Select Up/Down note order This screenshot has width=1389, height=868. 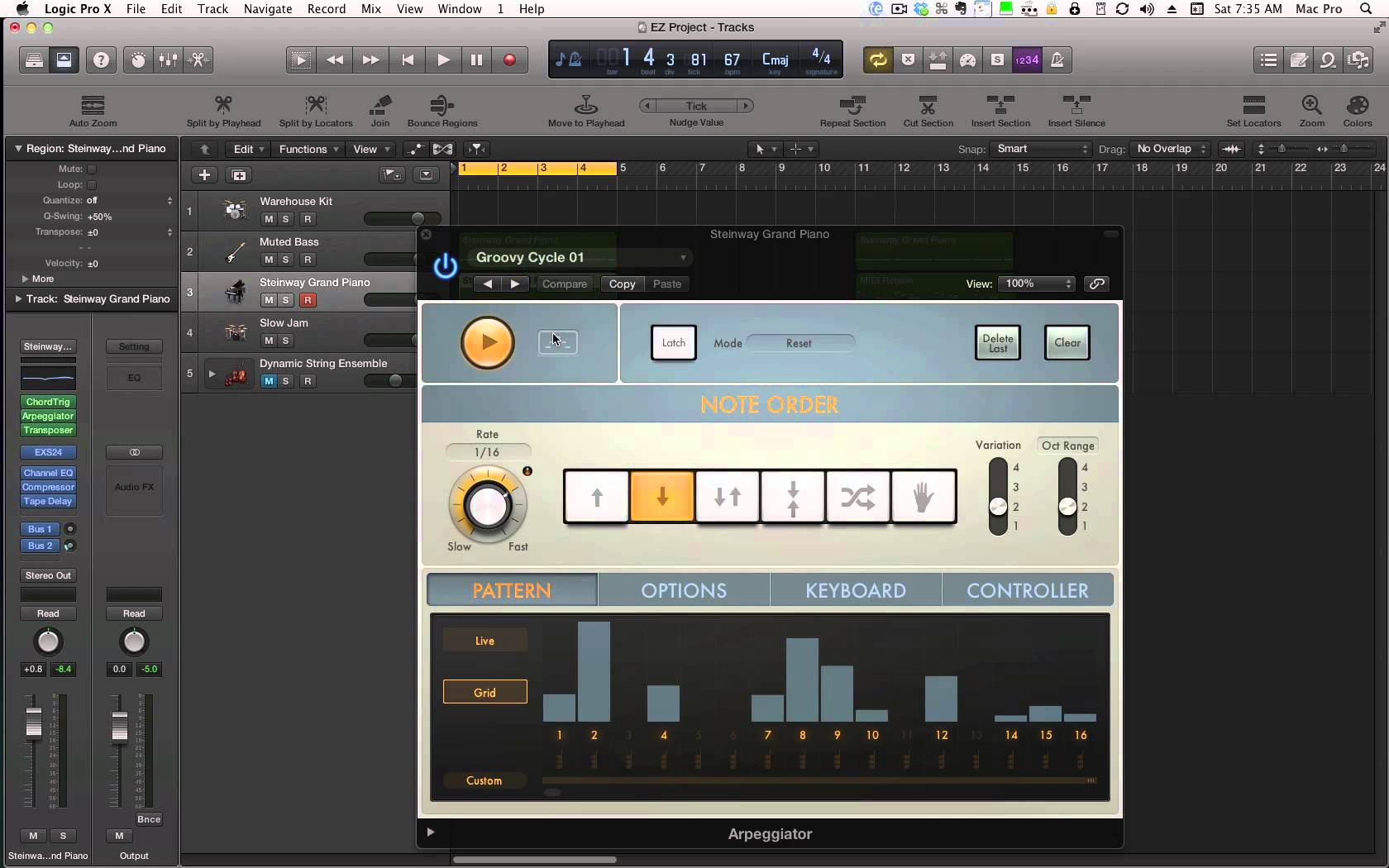pos(728,497)
